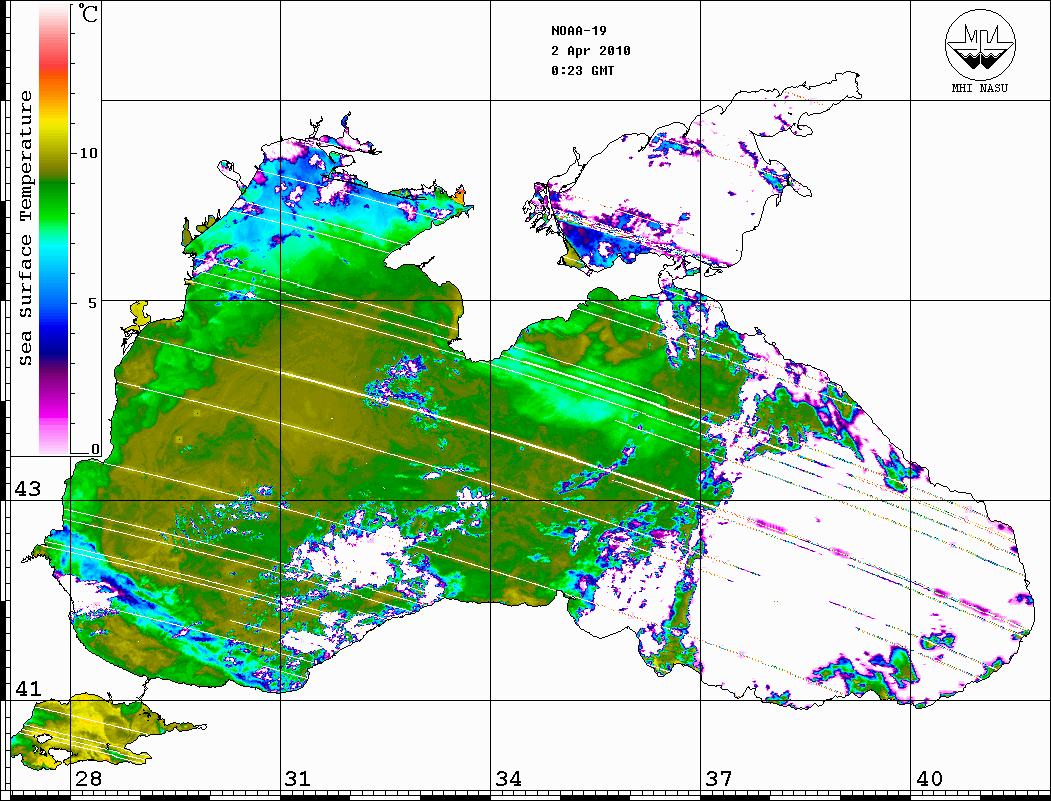Click the date text 2 Apr 2010
The width and height of the screenshot is (1051, 801).
tap(591, 51)
